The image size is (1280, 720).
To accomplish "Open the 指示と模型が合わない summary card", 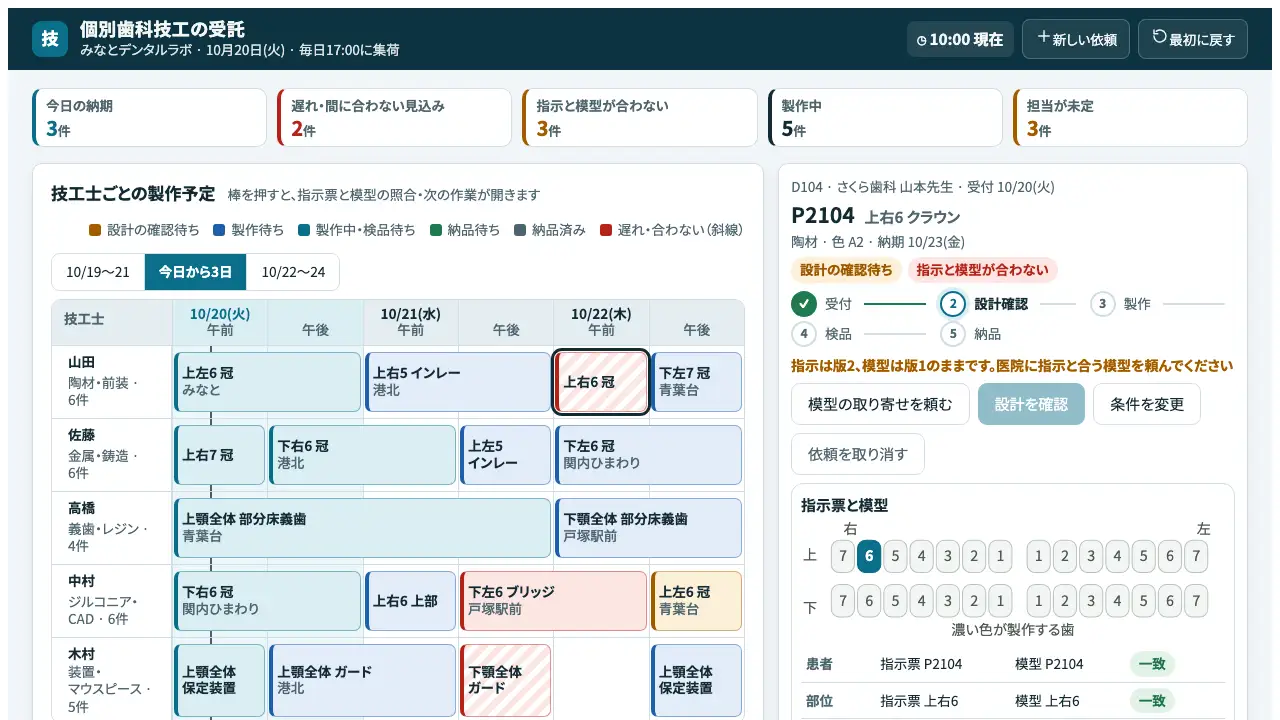I will click(x=640, y=118).
